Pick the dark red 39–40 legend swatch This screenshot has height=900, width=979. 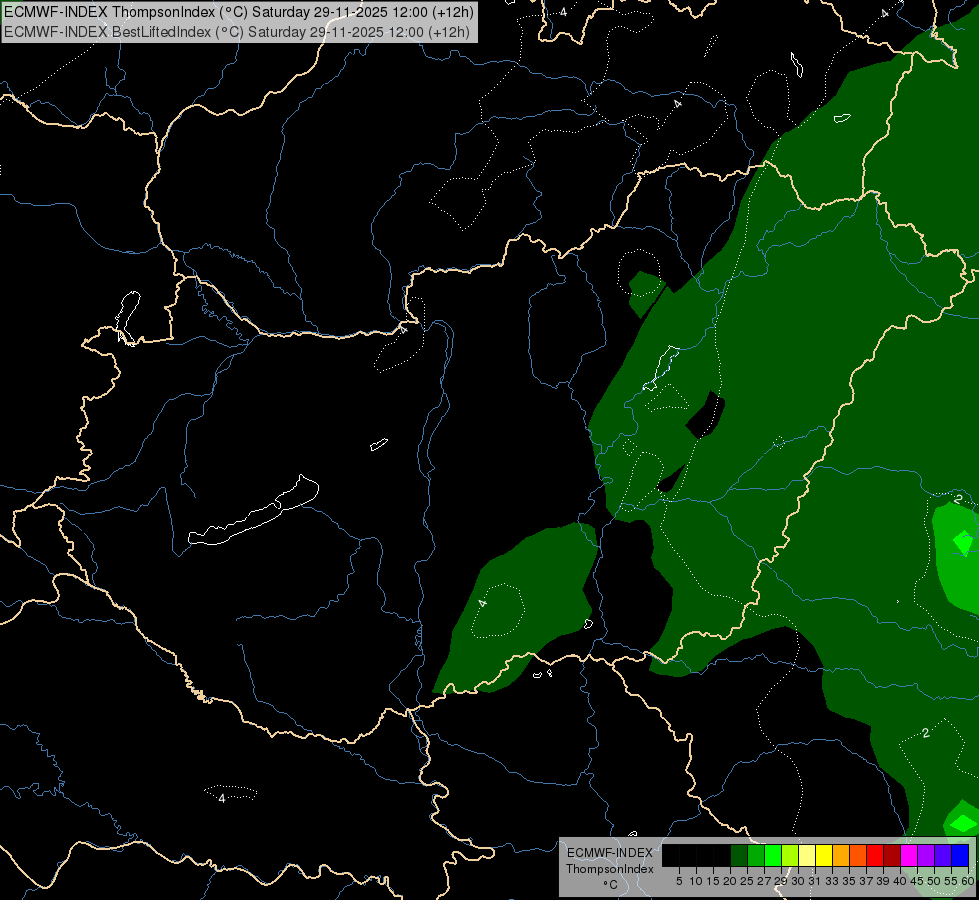[892, 855]
